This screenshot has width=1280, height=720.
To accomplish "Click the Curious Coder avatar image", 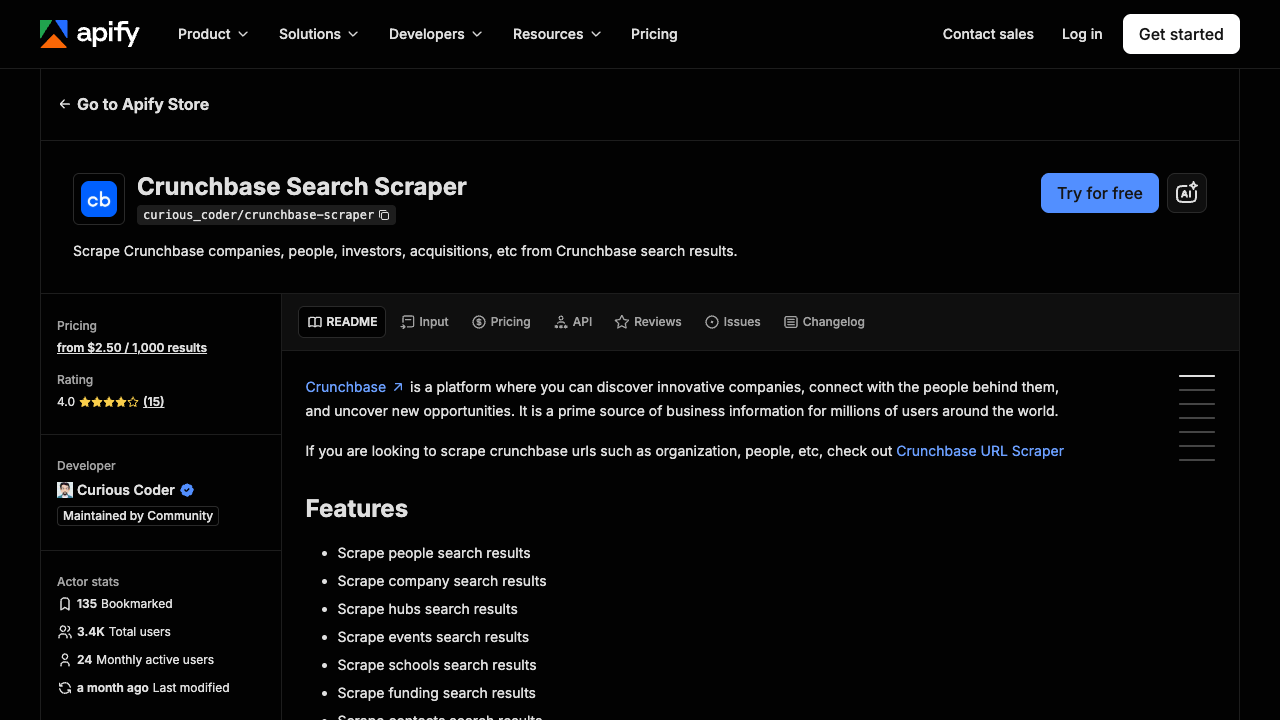I will (65, 490).
